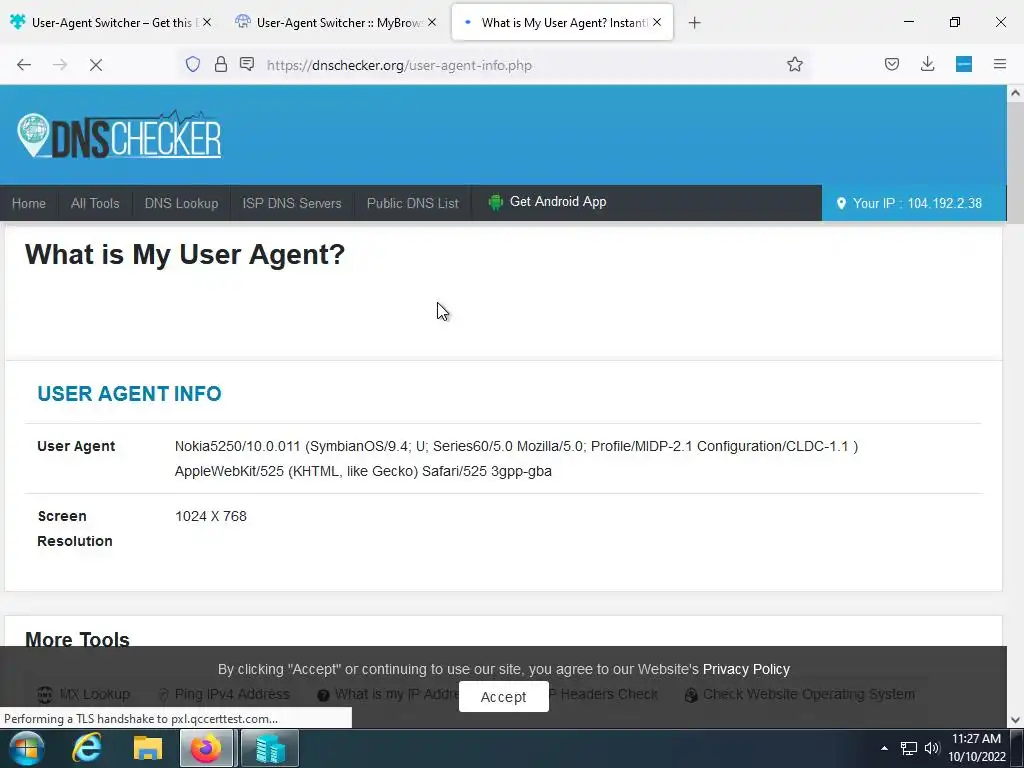Open network status tray icon

[908, 748]
